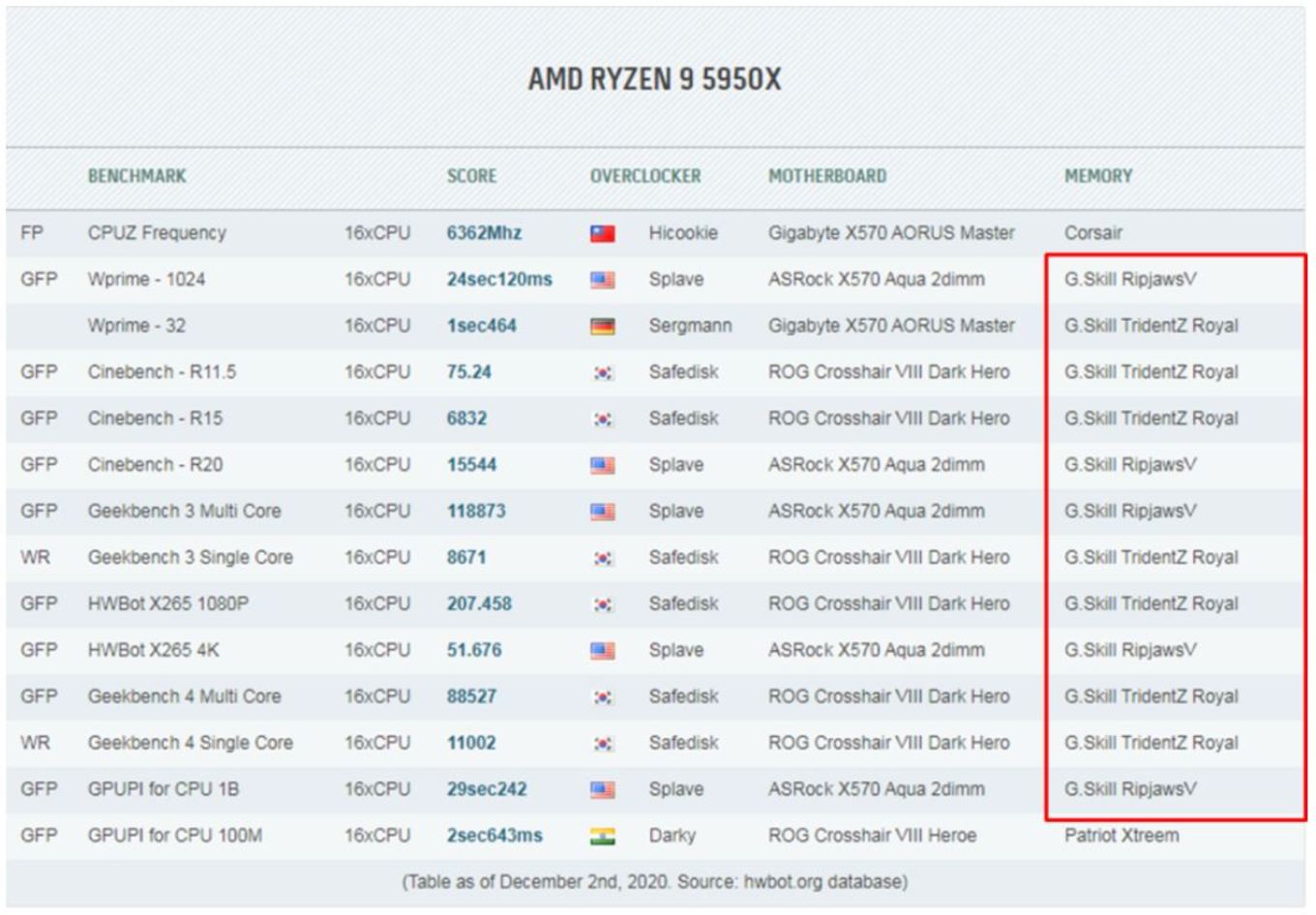Select GPUPI for CPU 1B benchmark name

(x=163, y=790)
